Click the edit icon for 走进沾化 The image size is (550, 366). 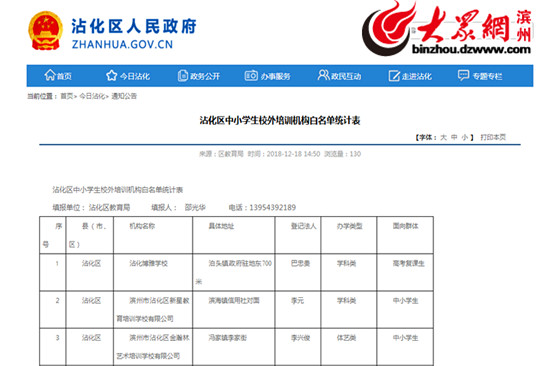[394, 76]
